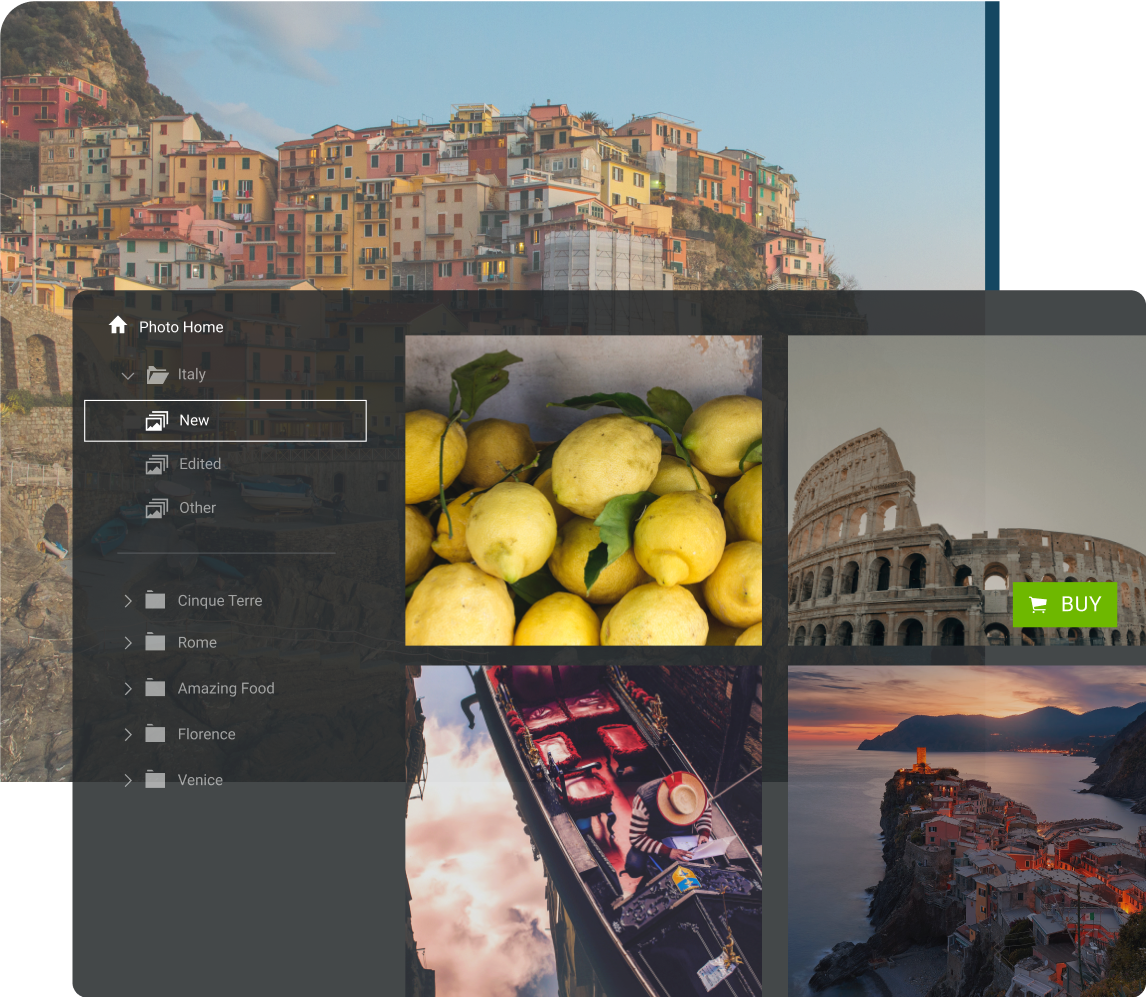Expand the Cinque Terre folder chevron
Viewport: 1147px width, 997px height.
pyautogui.click(x=127, y=600)
